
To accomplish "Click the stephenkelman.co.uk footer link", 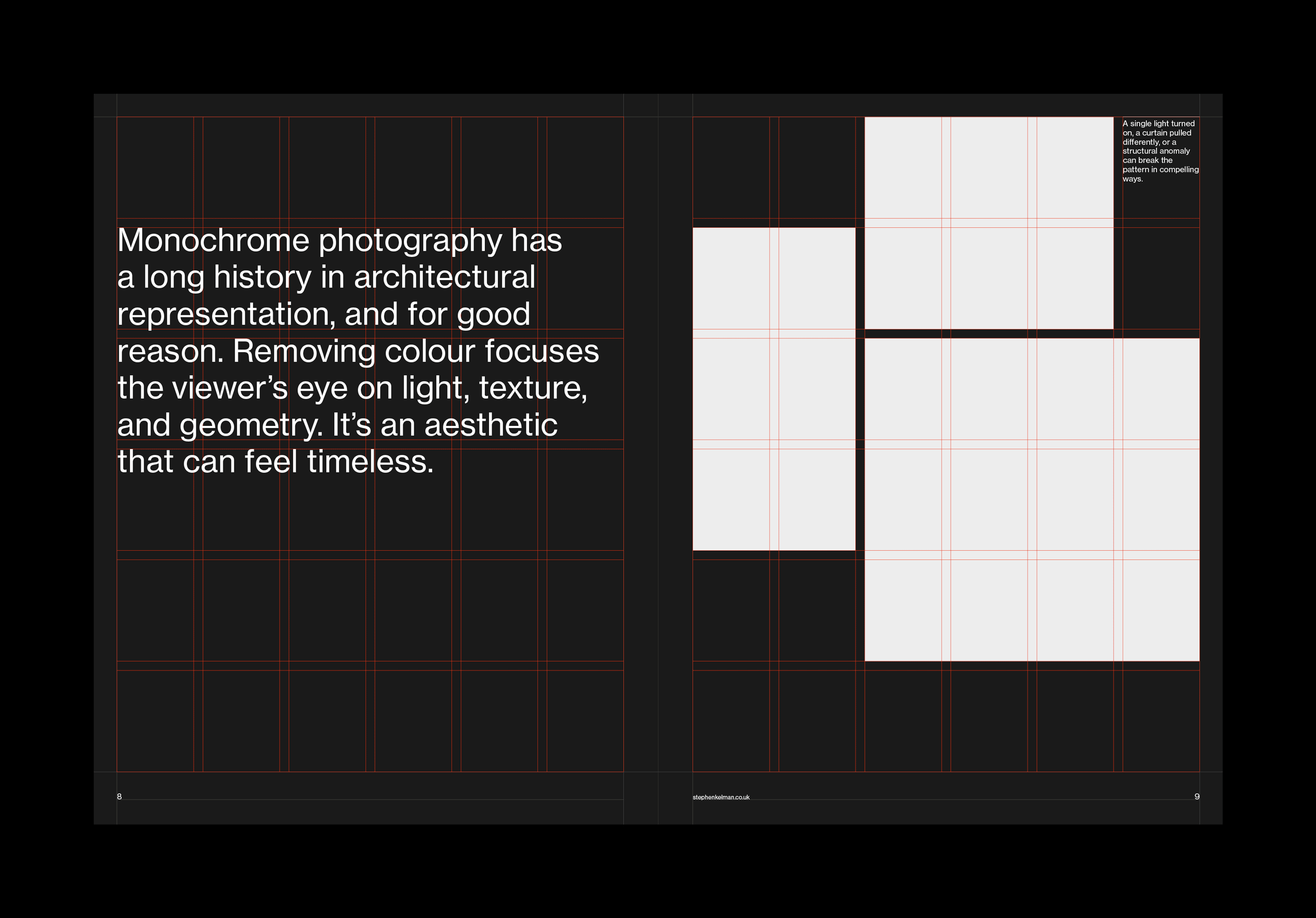I will [721, 797].
